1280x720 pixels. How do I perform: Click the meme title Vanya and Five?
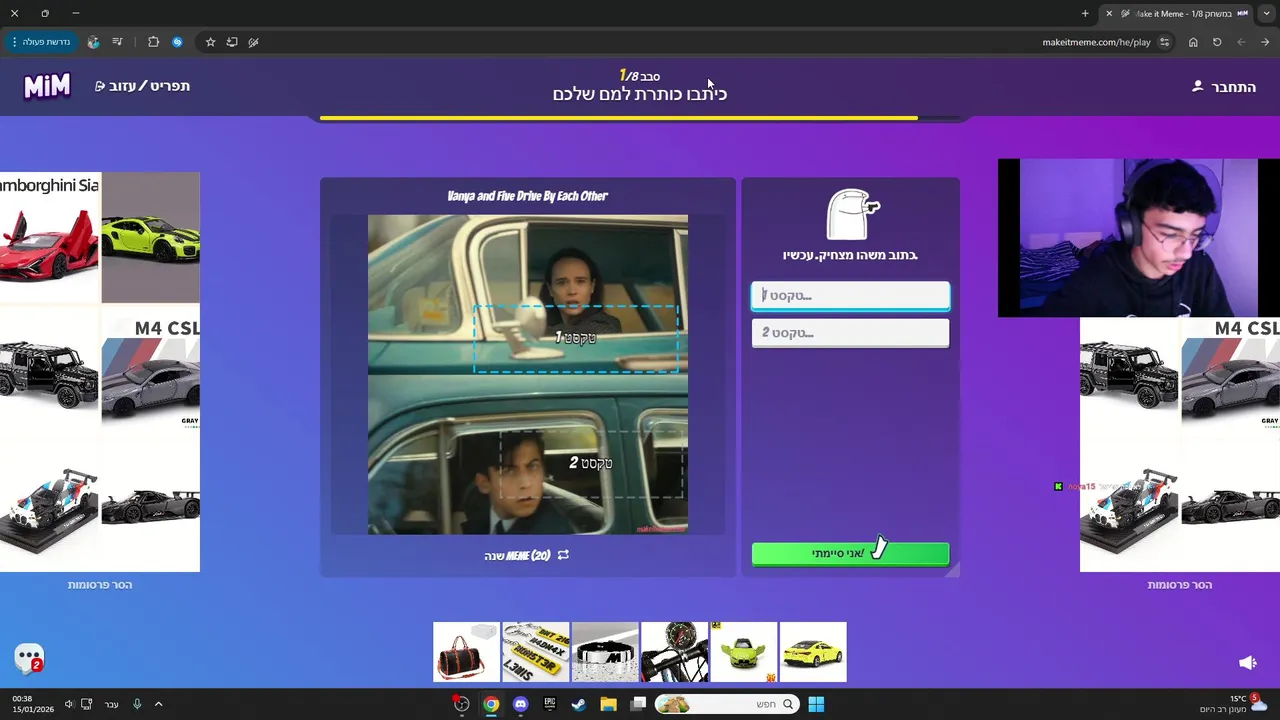tap(527, 196)
